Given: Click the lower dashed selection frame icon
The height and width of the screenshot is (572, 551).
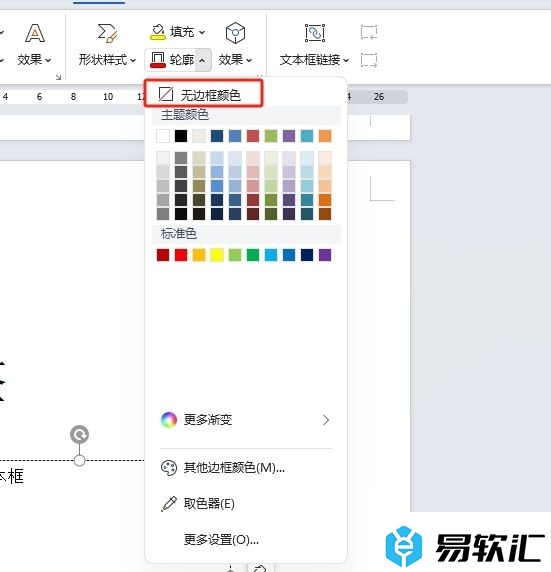Looking at the screenshot, I should [369, 60].
